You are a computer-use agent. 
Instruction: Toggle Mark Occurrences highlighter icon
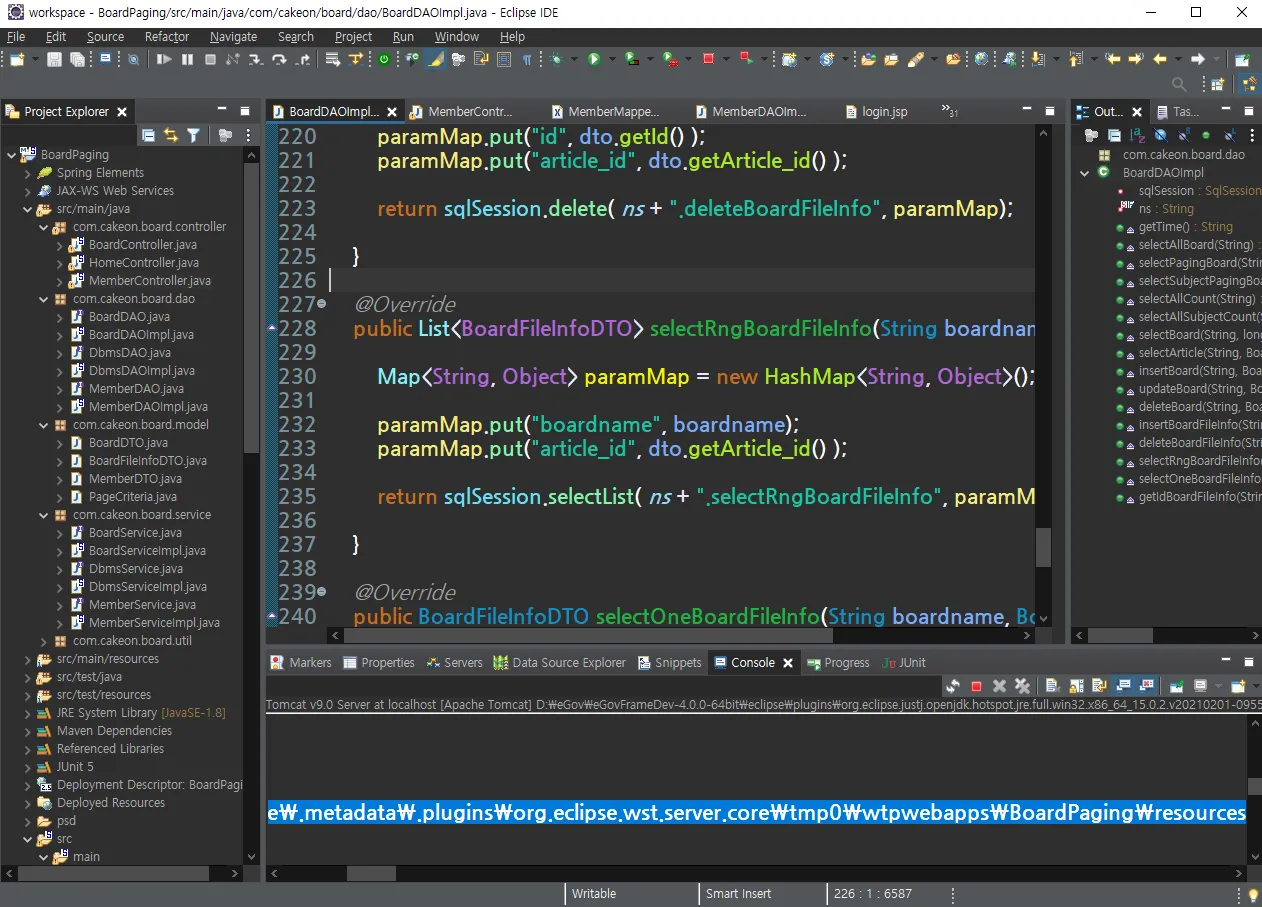pos(435,60)
